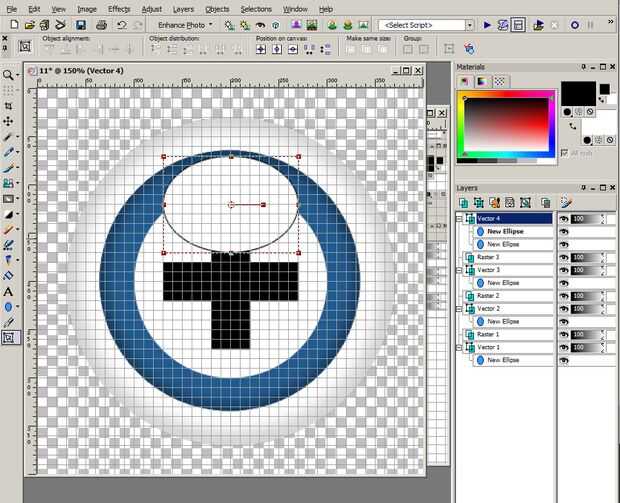The width and height of the screenshot is (620, 503).
Task: Select the Raster 2 layer
Action: pyautogui.click(x=488, y=296)
